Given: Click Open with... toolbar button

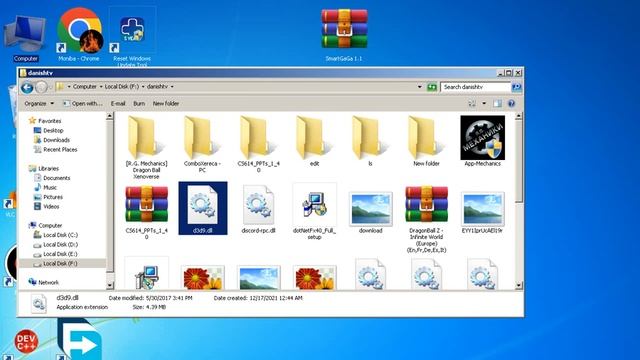Looking at the screenshot, I should click(83, 104).
